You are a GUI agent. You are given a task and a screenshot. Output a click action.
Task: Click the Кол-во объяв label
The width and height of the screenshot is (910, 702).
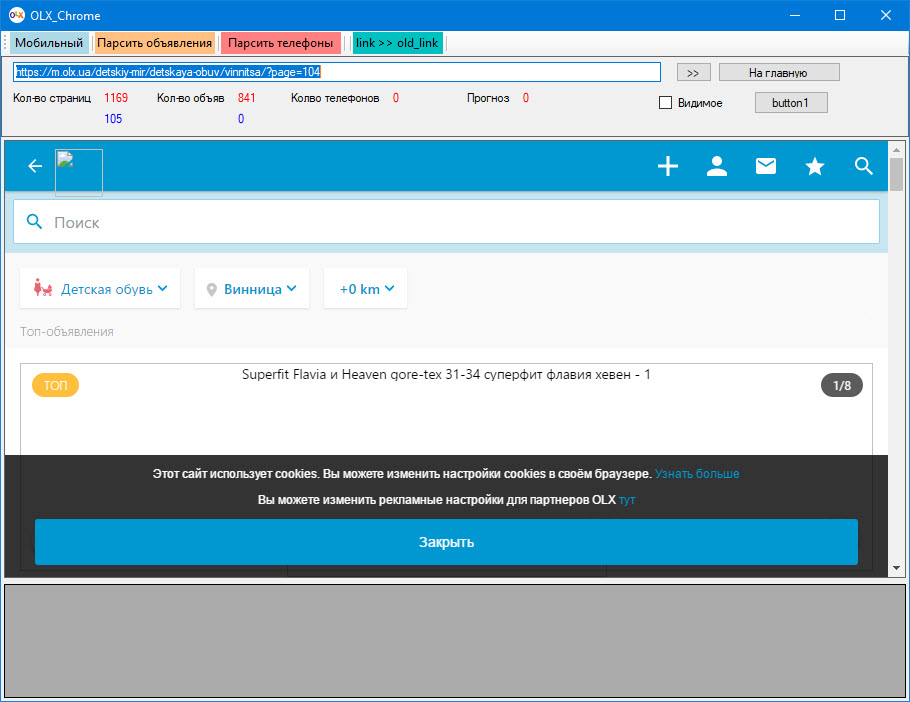point(190,98)
